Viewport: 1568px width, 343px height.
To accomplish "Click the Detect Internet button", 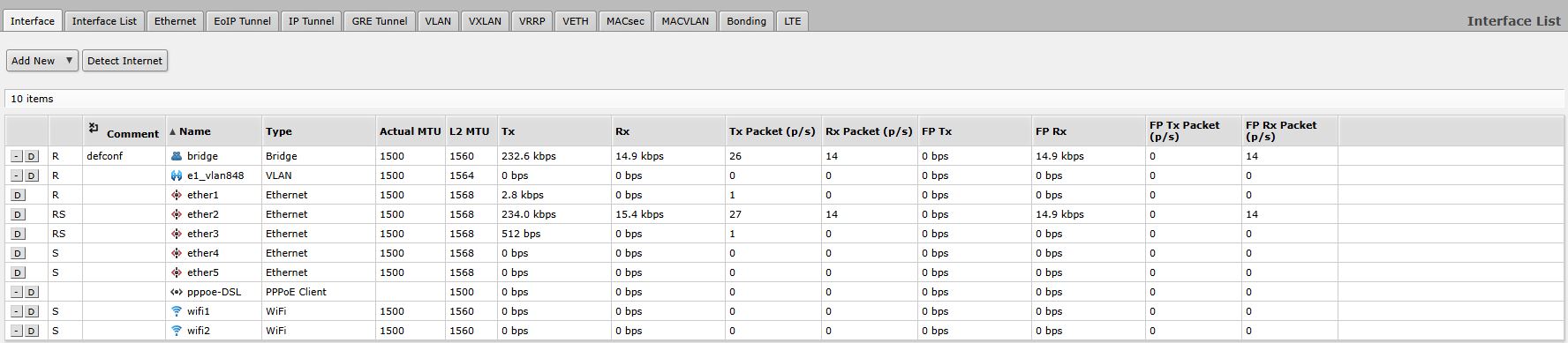I will click(x=124, y=61).
